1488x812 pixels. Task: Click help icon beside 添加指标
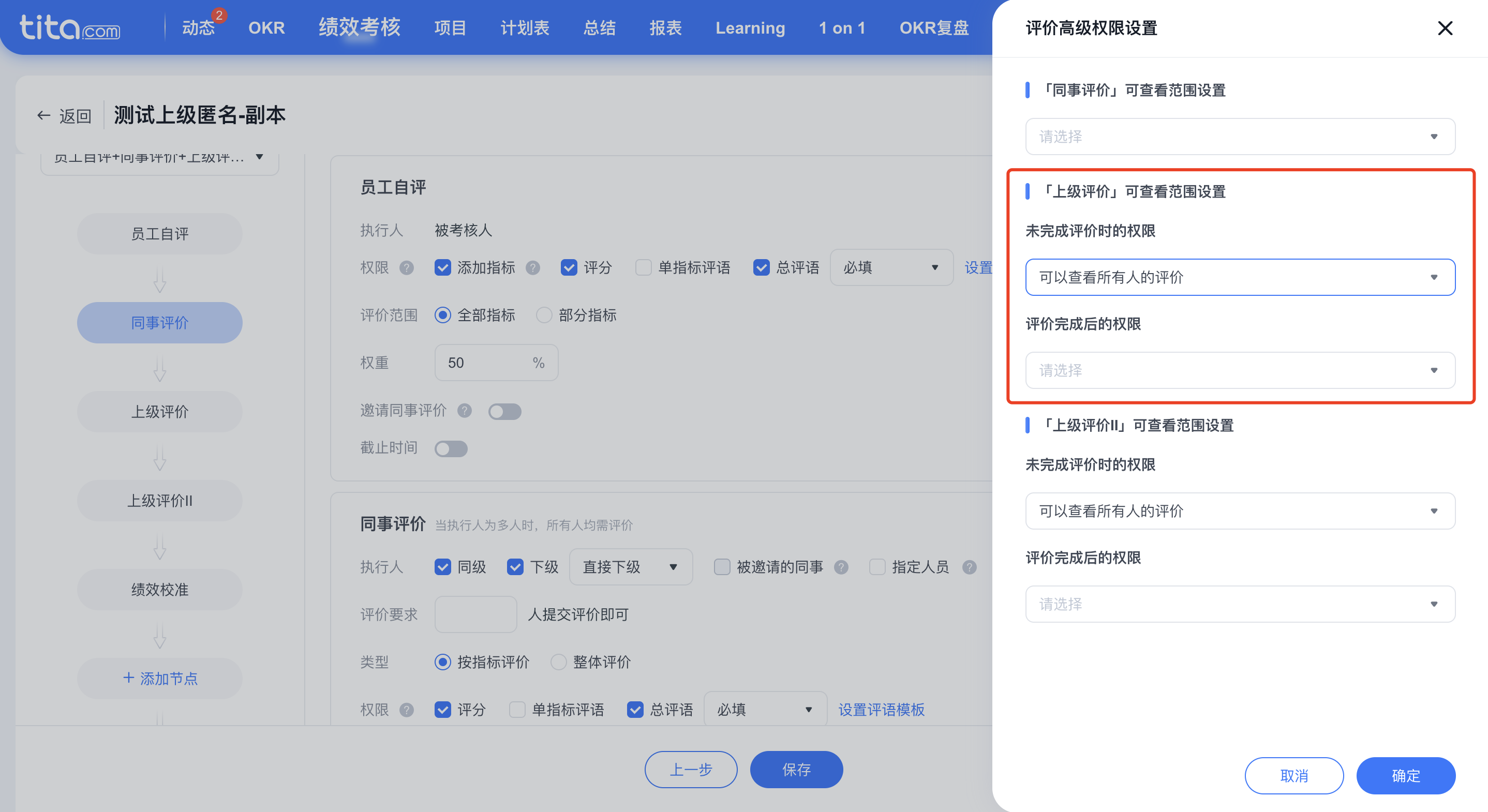pyautogui.click(x=532, y=267)
